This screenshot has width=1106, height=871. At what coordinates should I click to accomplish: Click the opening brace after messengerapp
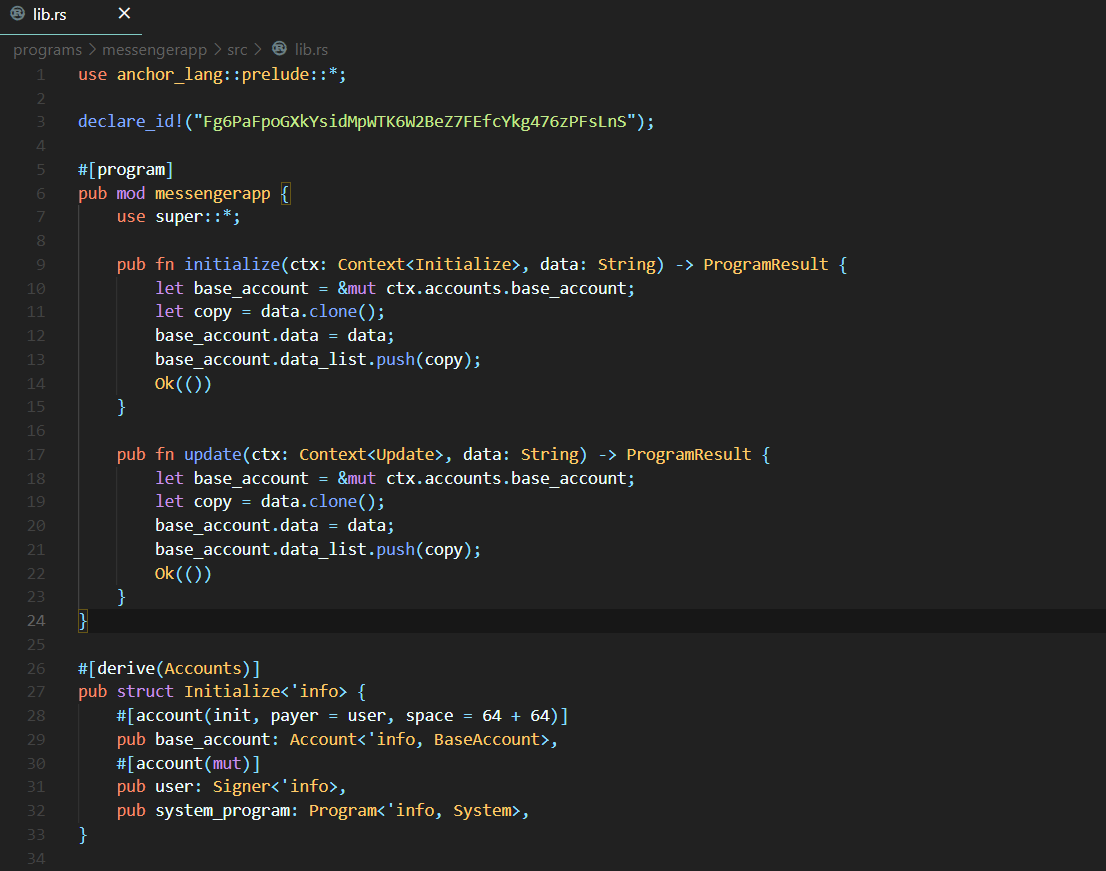285,194
